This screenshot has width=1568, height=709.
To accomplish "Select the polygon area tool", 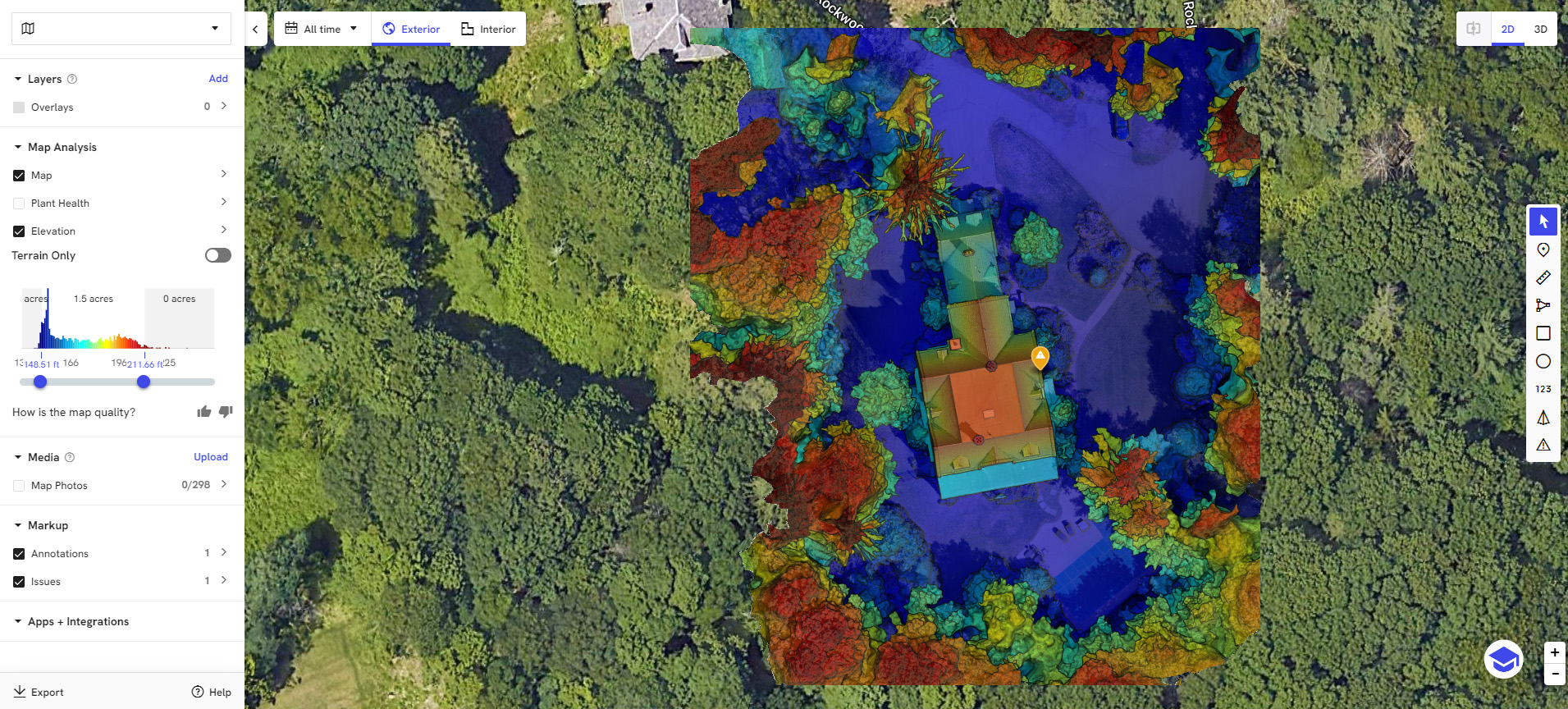I will pyautogui.click(x=1543, y=305).
